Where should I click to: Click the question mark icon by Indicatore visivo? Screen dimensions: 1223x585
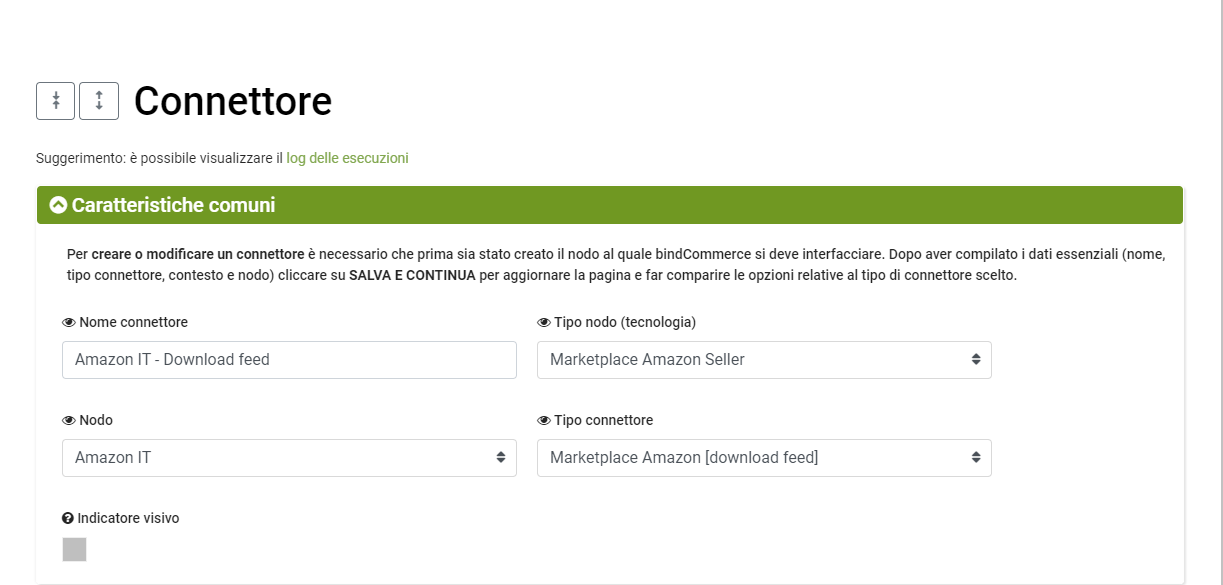[68, 518]
